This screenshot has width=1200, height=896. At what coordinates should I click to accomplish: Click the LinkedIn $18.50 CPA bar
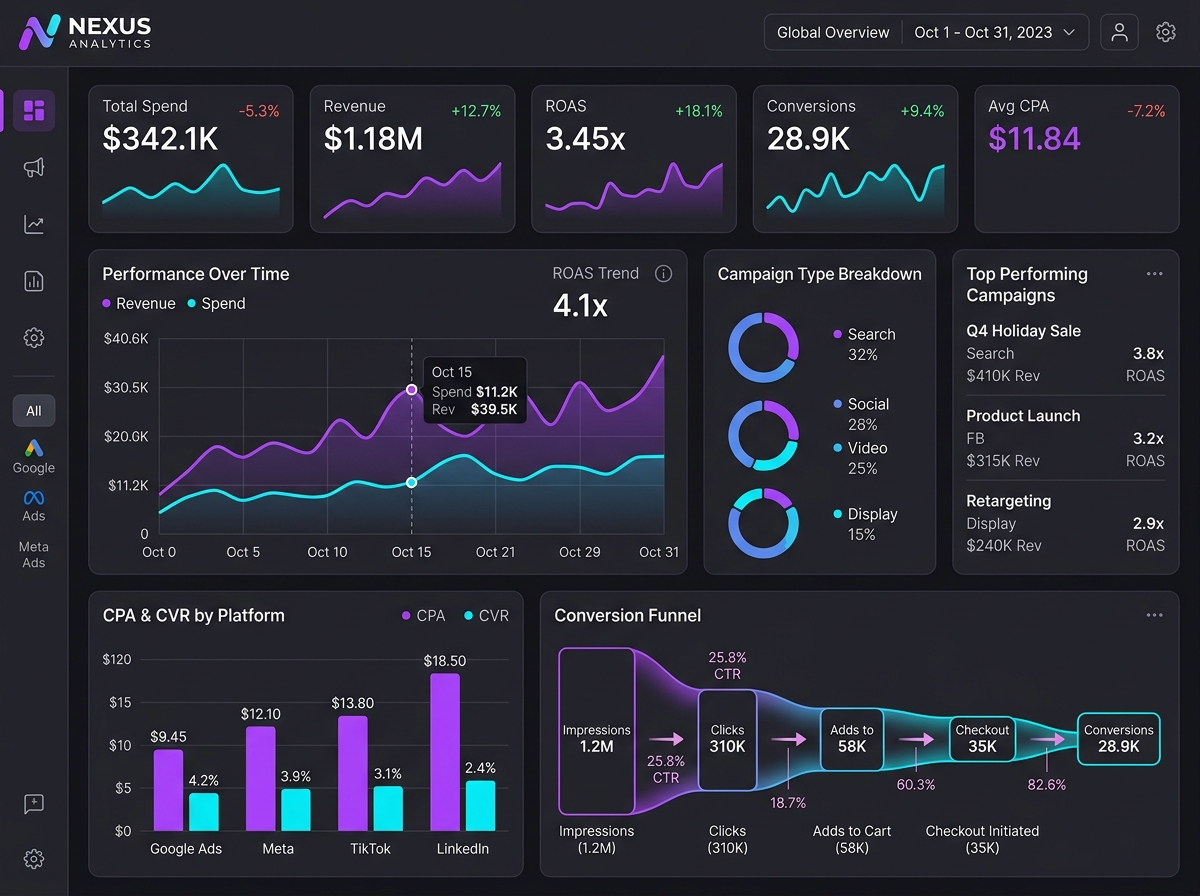(445, 752)
